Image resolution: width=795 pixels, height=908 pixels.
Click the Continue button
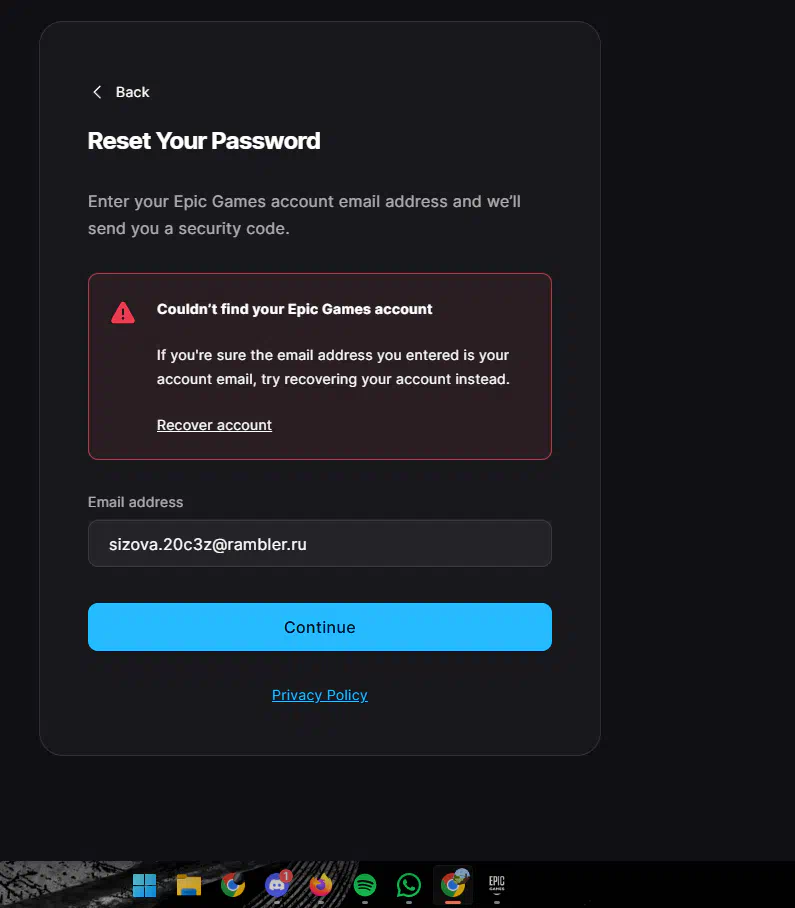tap(320, 627)
